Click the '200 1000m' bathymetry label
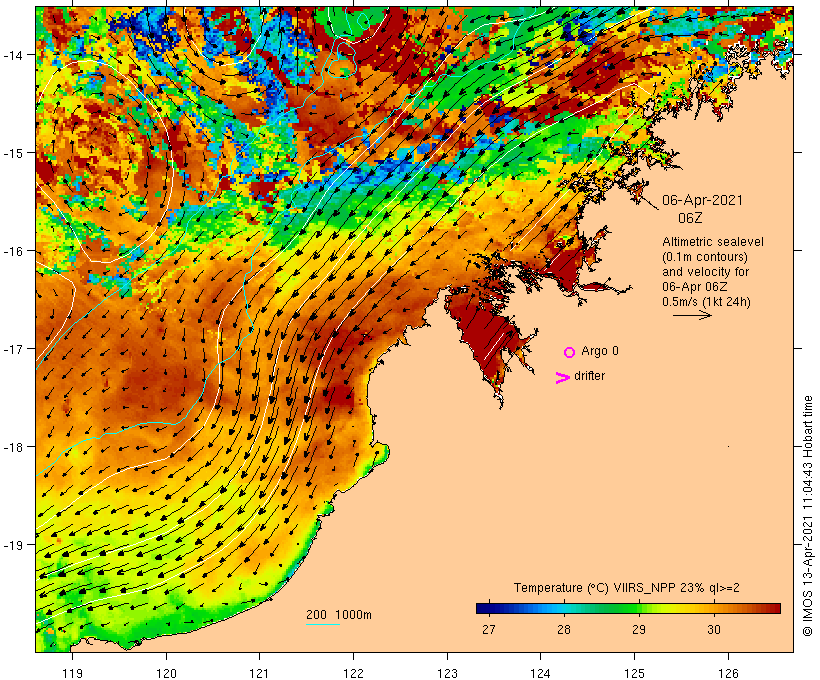 tap(339, 615)
